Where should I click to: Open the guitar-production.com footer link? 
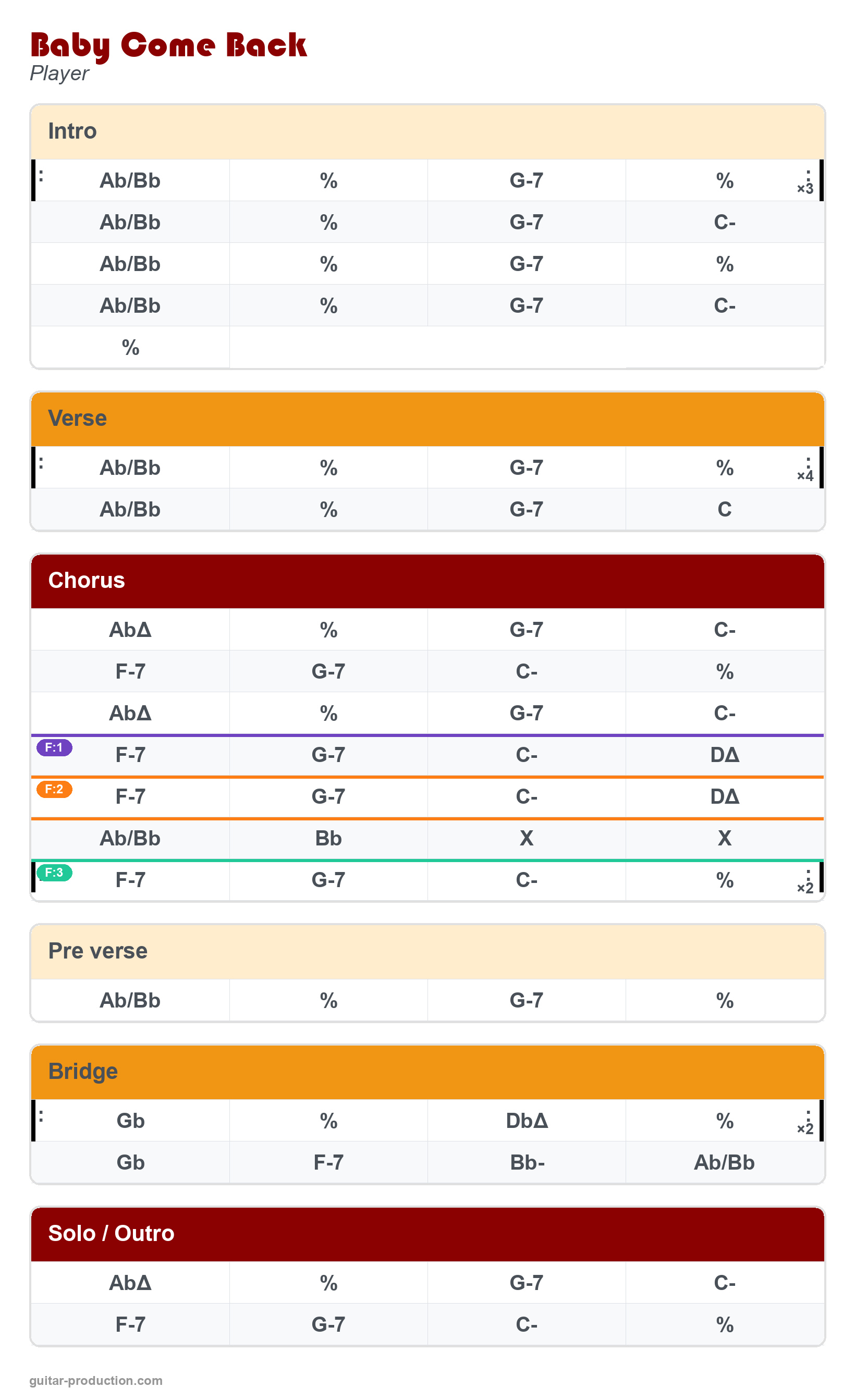(95, 1381)
